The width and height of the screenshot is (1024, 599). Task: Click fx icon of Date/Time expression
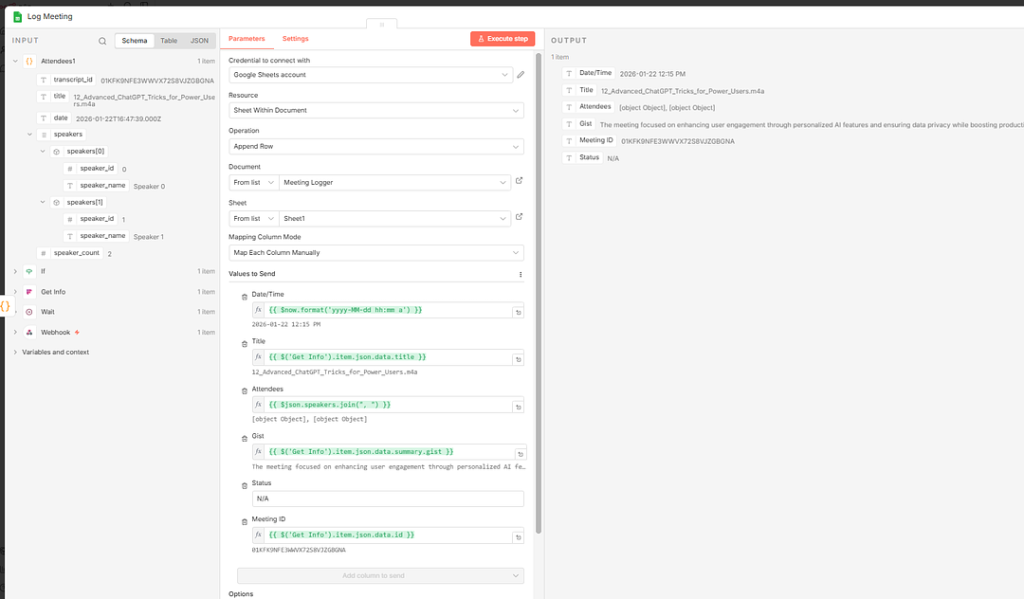(x=258, y=310)
